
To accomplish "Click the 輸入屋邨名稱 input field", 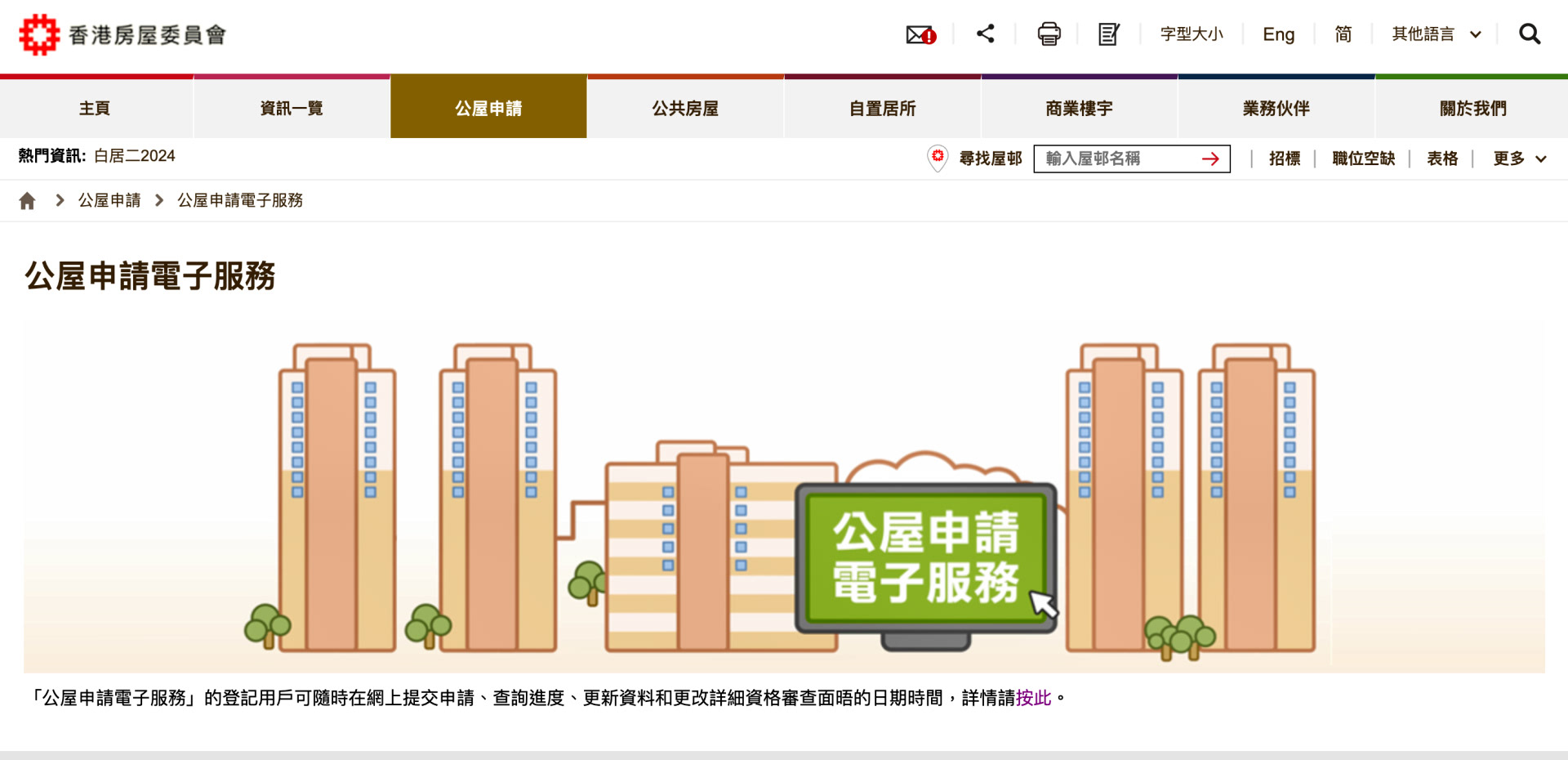I will pos(1132,159).
